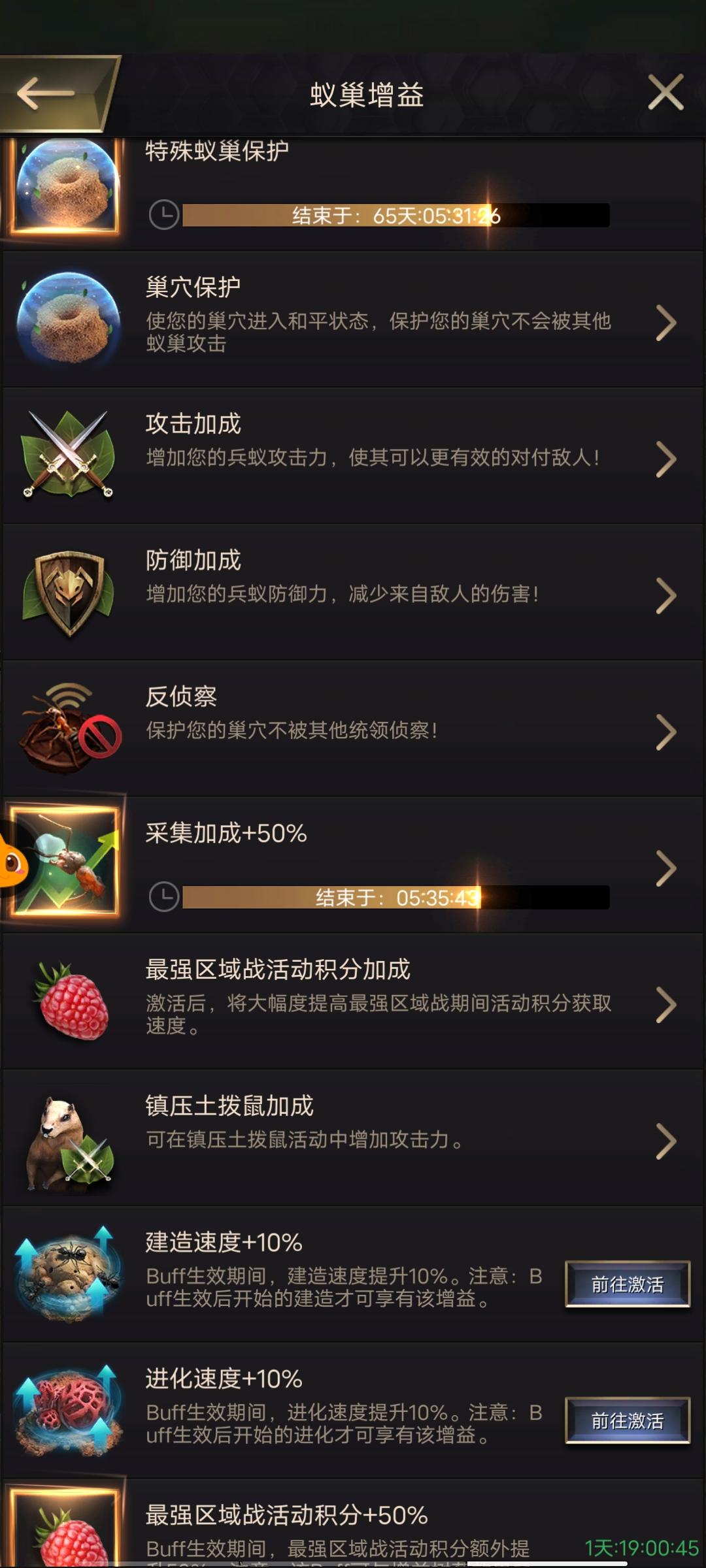Expand 巢穴保护 with its chevron arrow

pos(665,323)
